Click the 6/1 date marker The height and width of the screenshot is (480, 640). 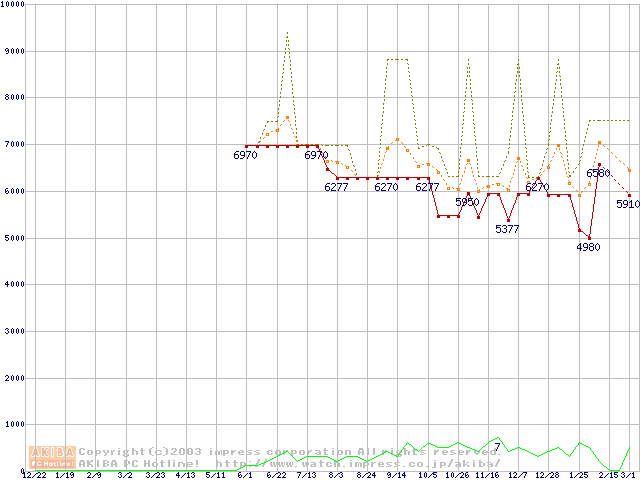245,475
